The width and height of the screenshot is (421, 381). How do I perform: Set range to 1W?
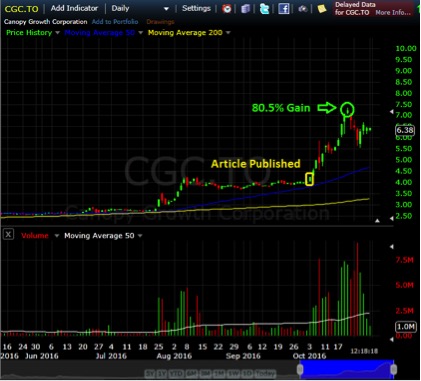coord(234,373)
